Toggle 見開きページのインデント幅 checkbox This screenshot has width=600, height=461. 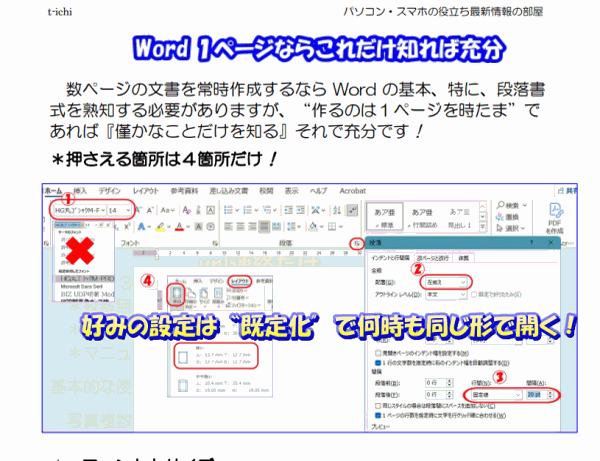coord(378,353)
